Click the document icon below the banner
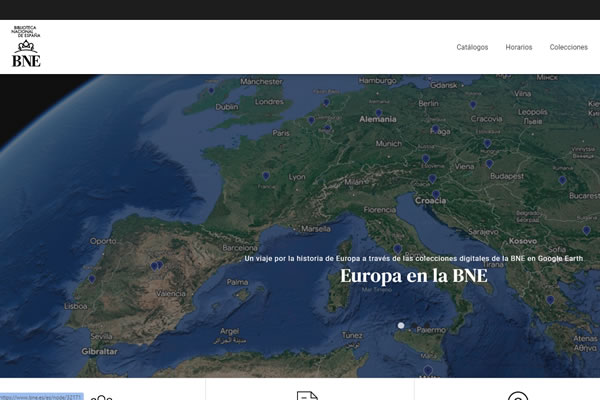Viewport: 600px width, 400px height. point(307,395)
